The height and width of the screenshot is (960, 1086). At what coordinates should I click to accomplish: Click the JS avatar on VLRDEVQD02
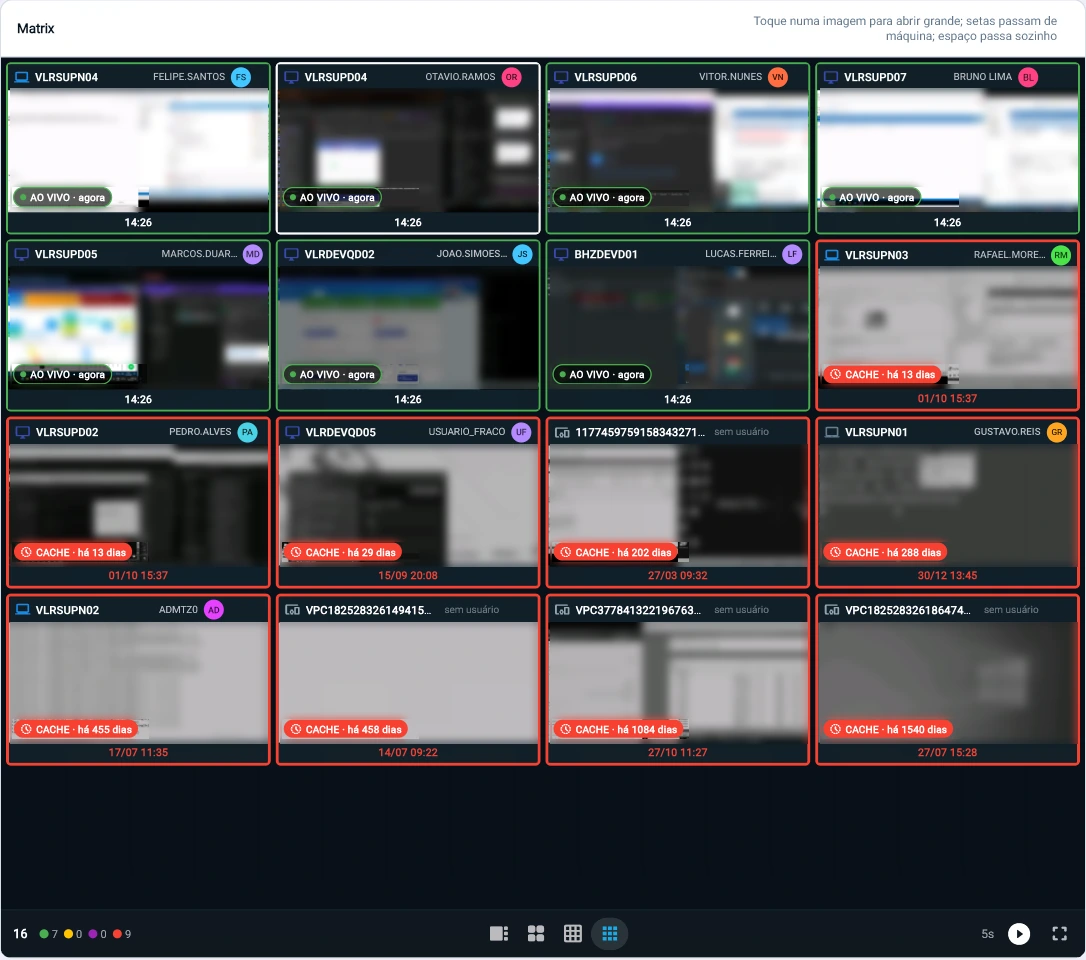click(x=522, y=254)
